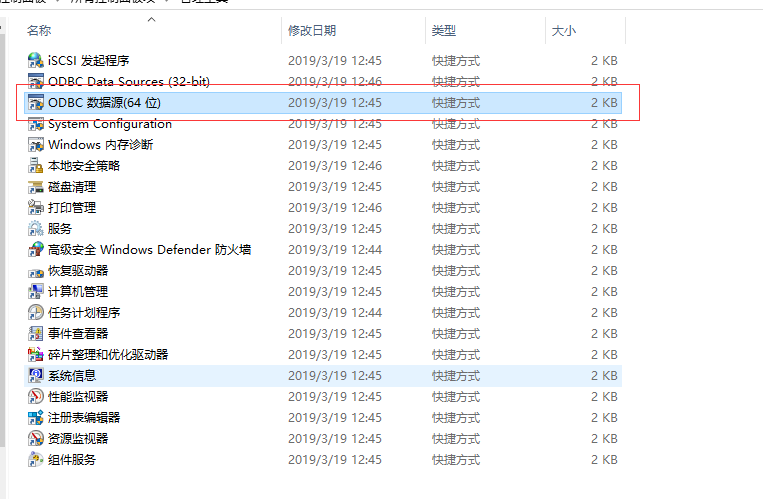Select the 资源监视器 file name

tap(78, 438)
